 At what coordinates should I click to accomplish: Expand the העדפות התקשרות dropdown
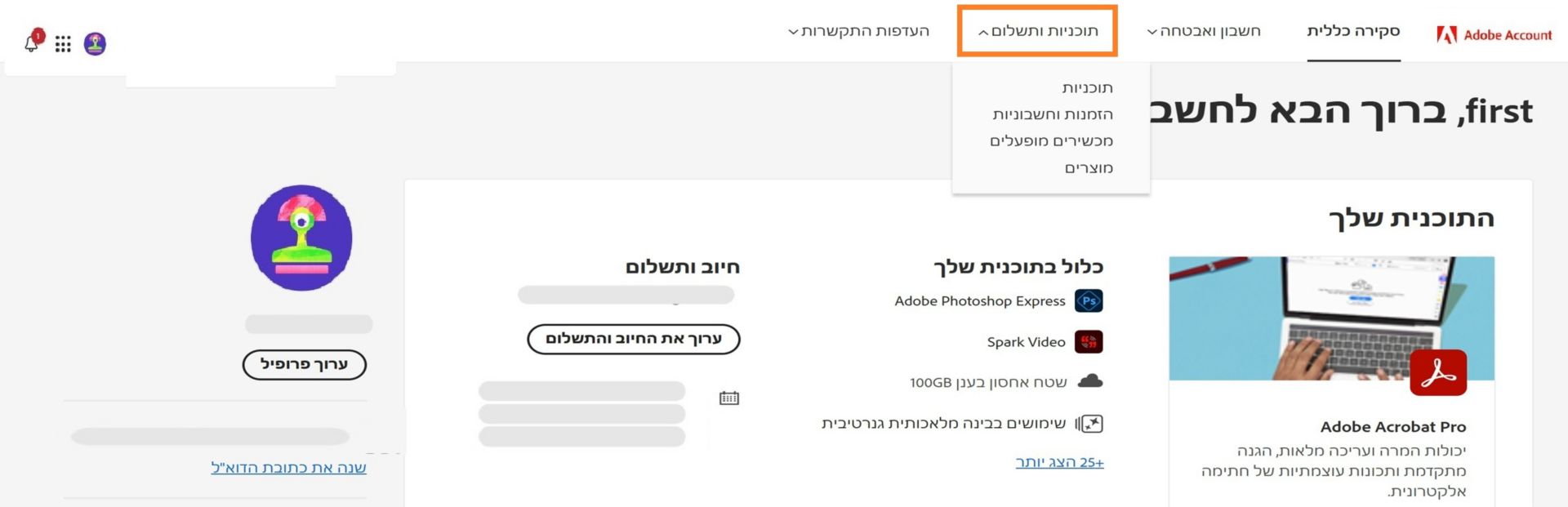[858, 31]
